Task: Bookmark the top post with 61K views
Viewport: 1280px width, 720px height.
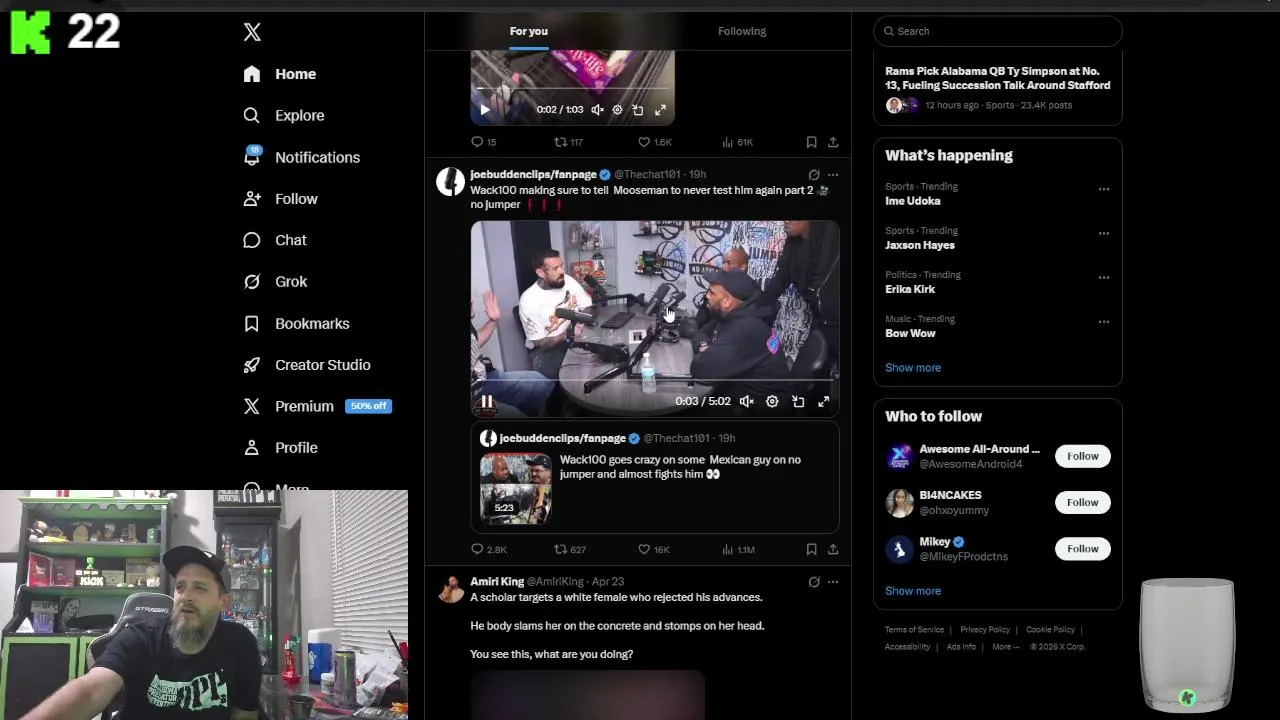Action: point(811,142)
